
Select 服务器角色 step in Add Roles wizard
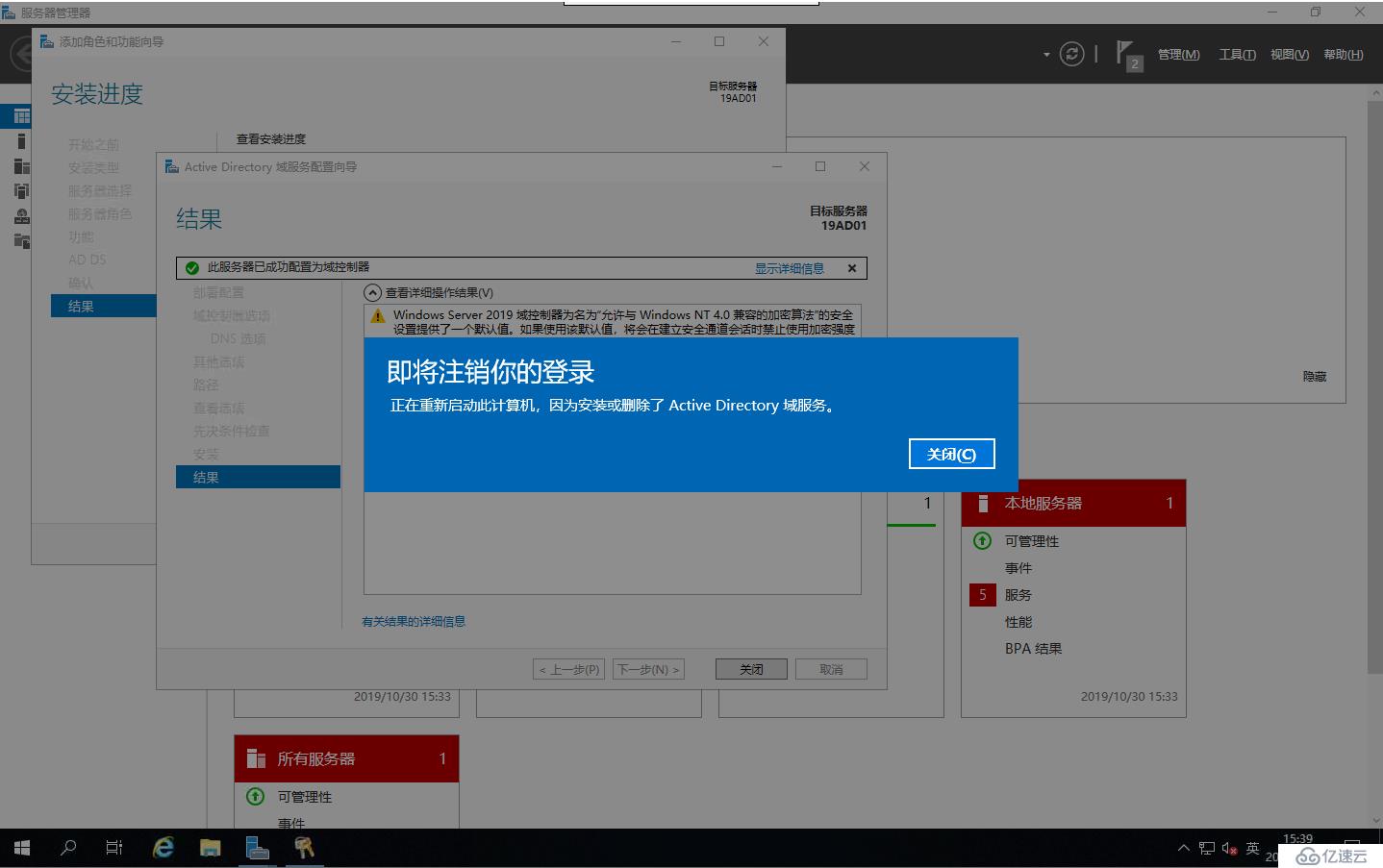99,213
